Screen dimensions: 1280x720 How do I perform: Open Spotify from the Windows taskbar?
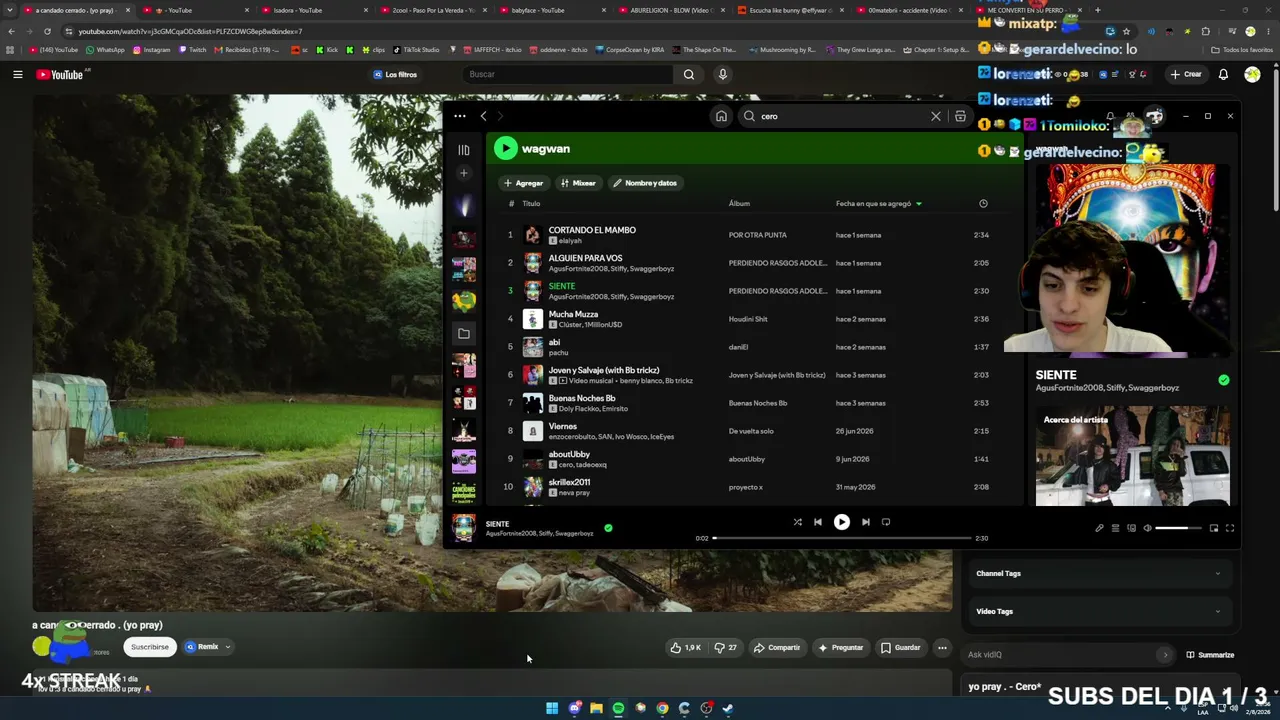click(618, 708)
